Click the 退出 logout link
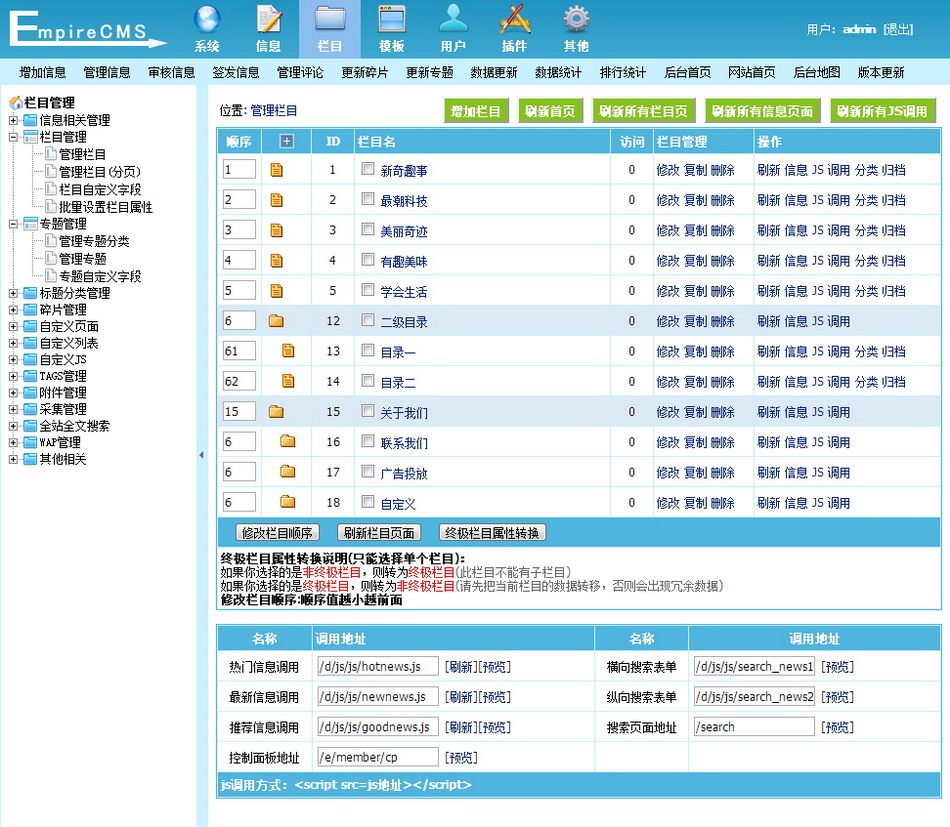The height and width of the screenshot is (827, 950). tap(898, 29)
